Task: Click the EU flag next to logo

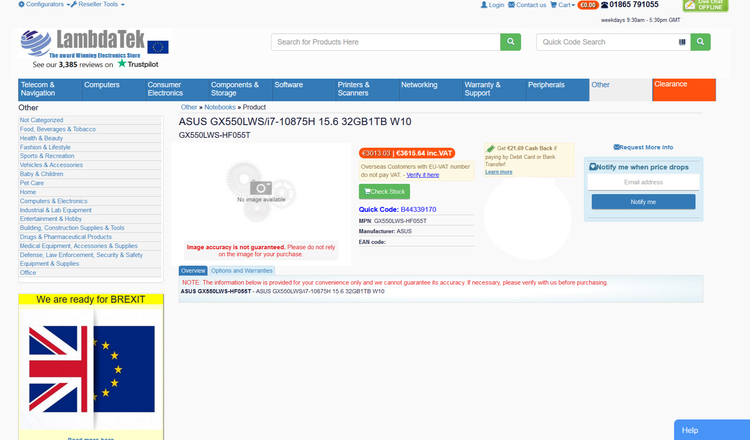Action: pos(158,47)
